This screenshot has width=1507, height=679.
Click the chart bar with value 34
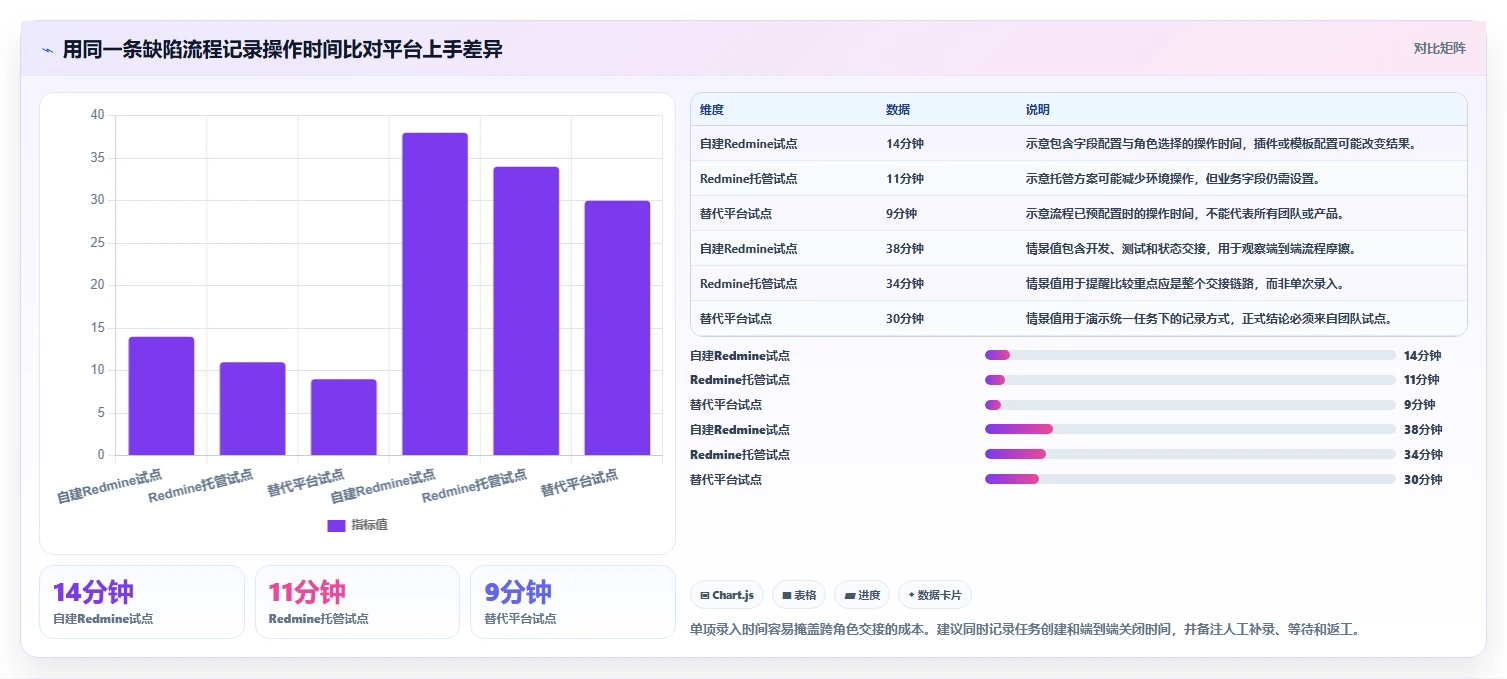[526, 311]
